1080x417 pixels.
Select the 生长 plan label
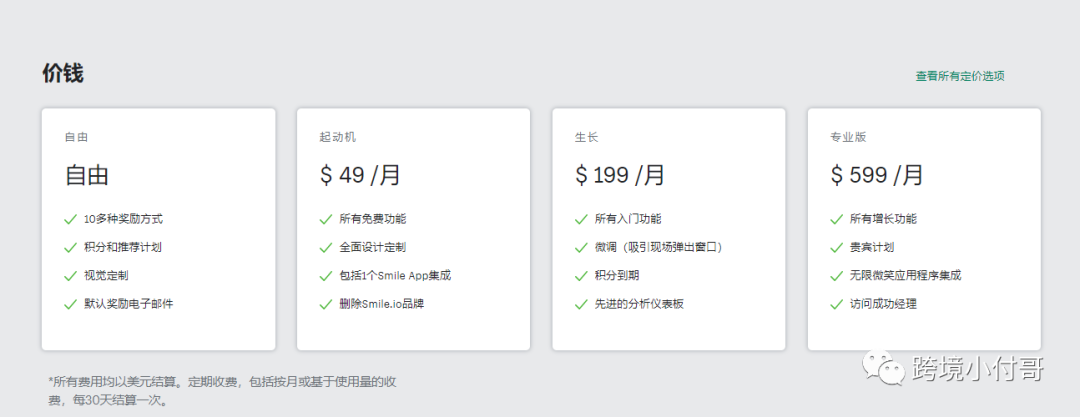coord(587,137)
